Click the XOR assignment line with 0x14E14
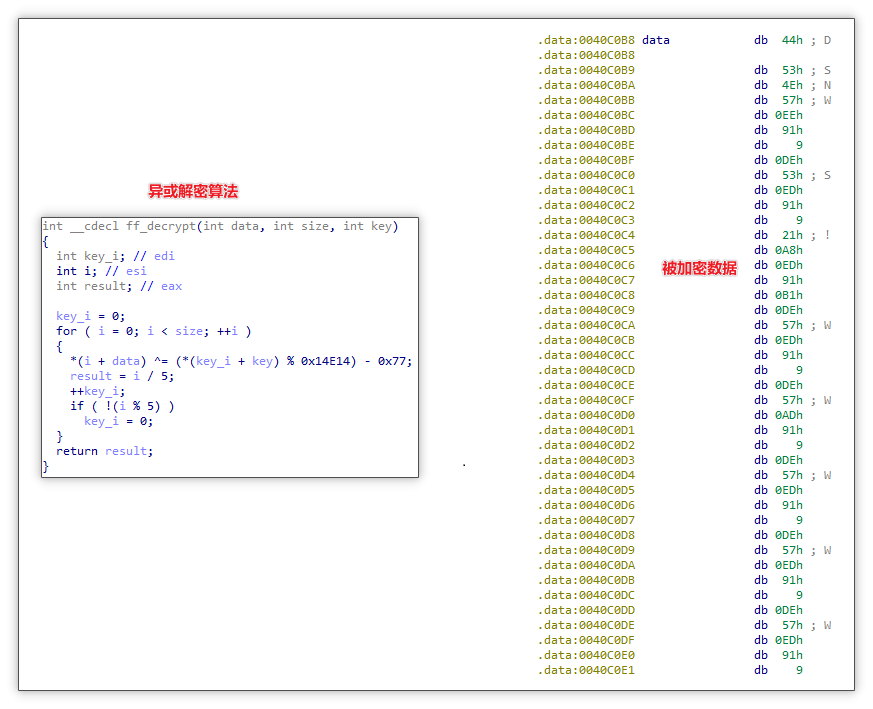The width and height of the screenshot is (873, 709). (240, 361)
